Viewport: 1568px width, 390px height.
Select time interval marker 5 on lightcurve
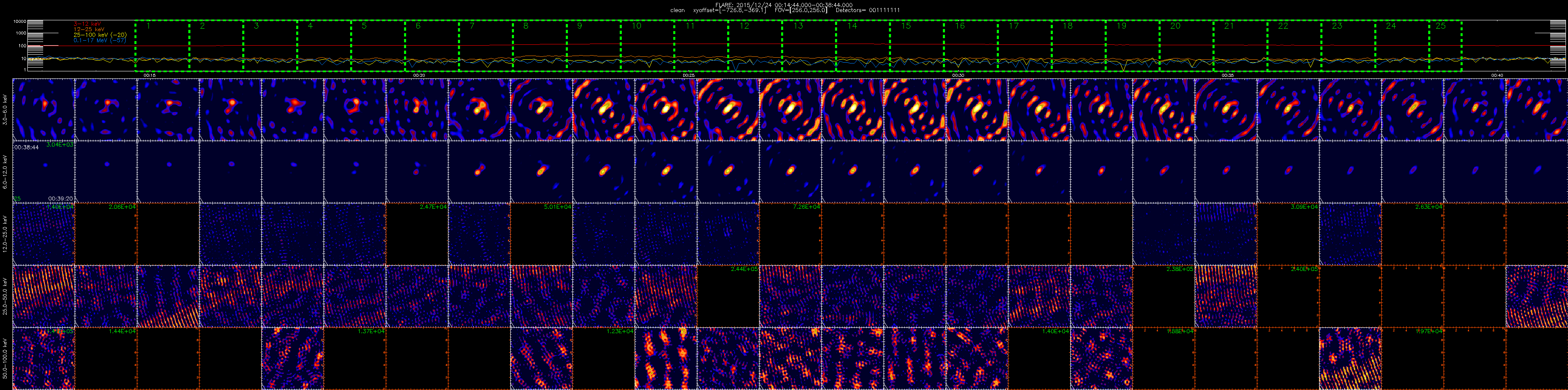click(x=364, y=26)
